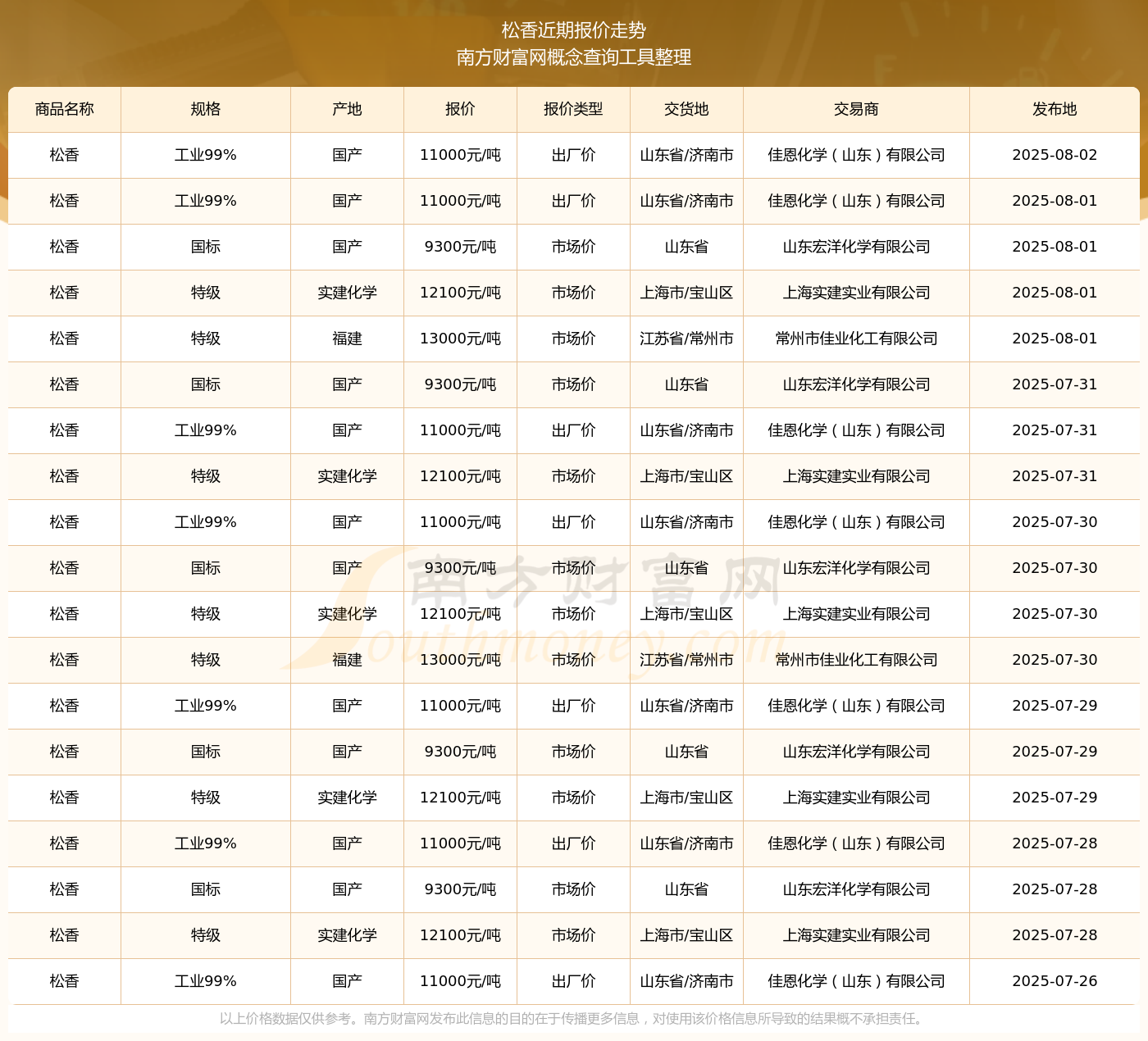Click the subtitle 南方财富网概念查询工具整理
The height and width of the screenshot is (1041, 1148).
coord(574,57)
